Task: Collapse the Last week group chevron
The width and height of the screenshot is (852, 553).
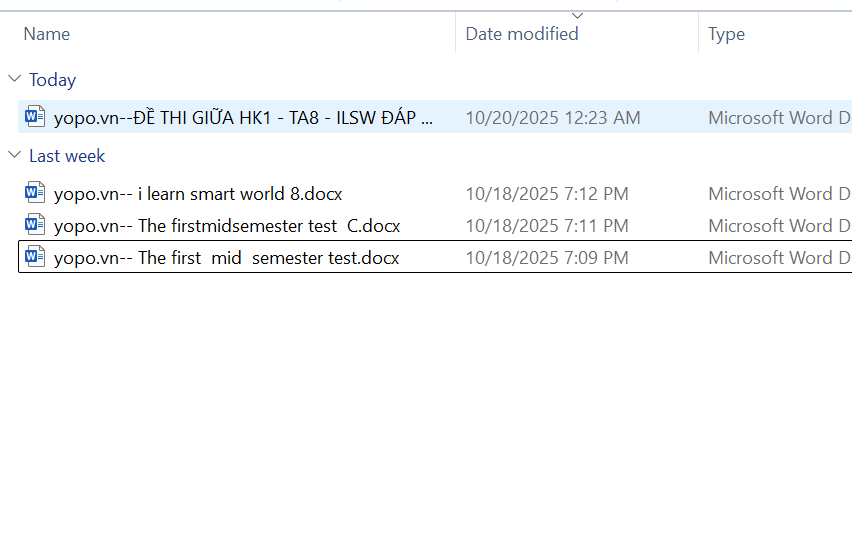Action: click(x=14, y=156)
